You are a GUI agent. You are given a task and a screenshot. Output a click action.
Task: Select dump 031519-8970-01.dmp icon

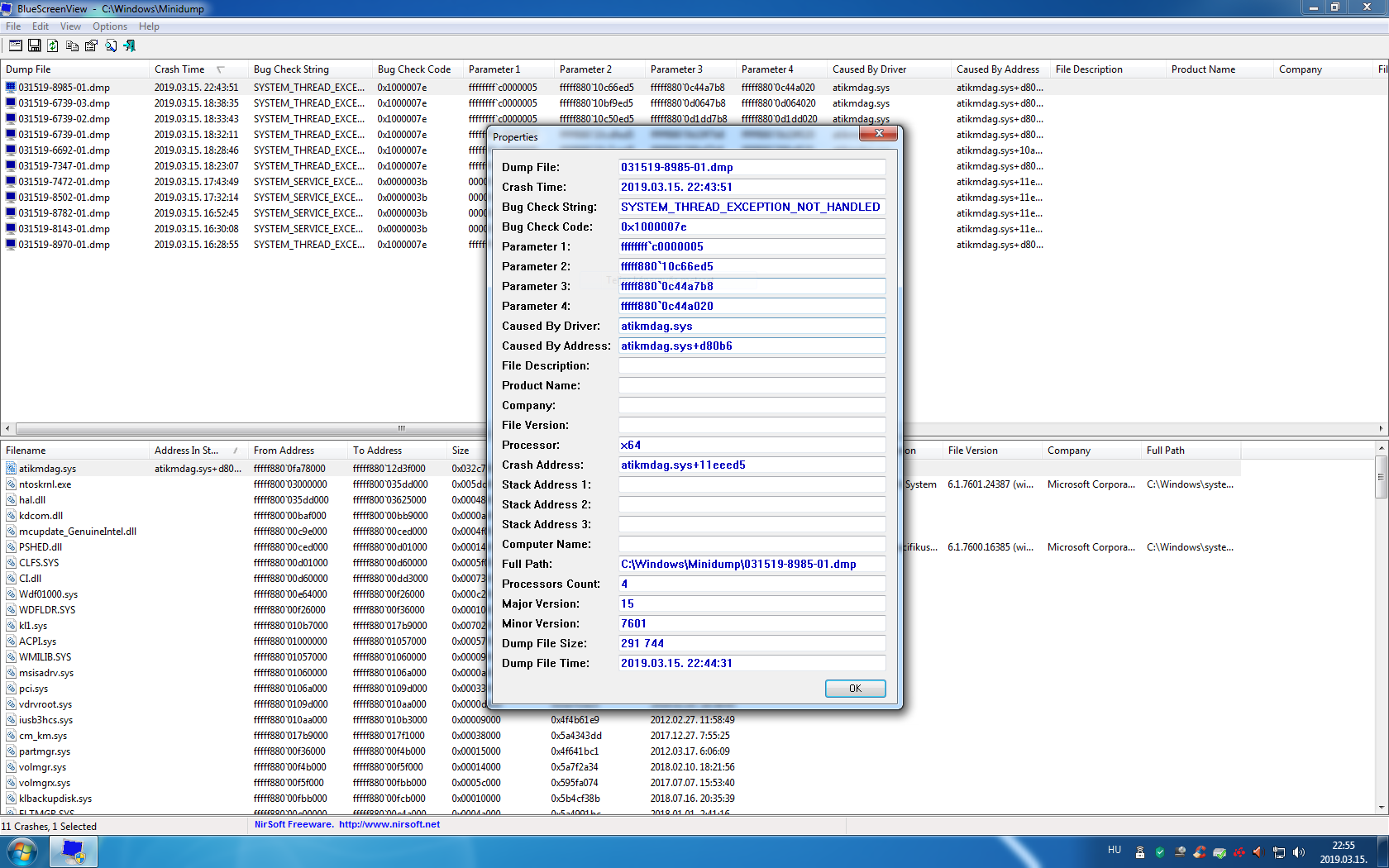click(x=11, y=244)
